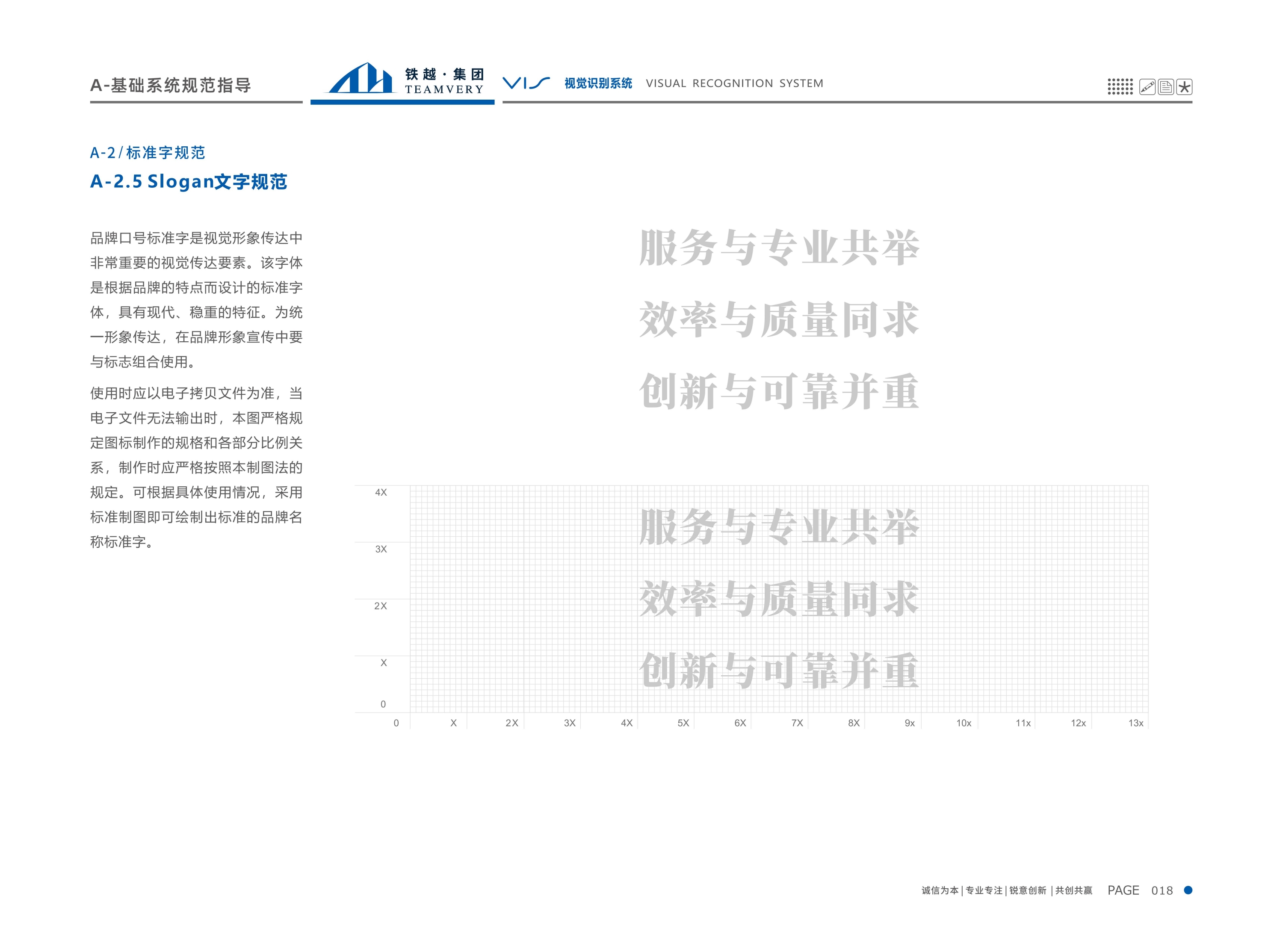
Task: Click the page number 018
Action: [x=1162, y=890]
